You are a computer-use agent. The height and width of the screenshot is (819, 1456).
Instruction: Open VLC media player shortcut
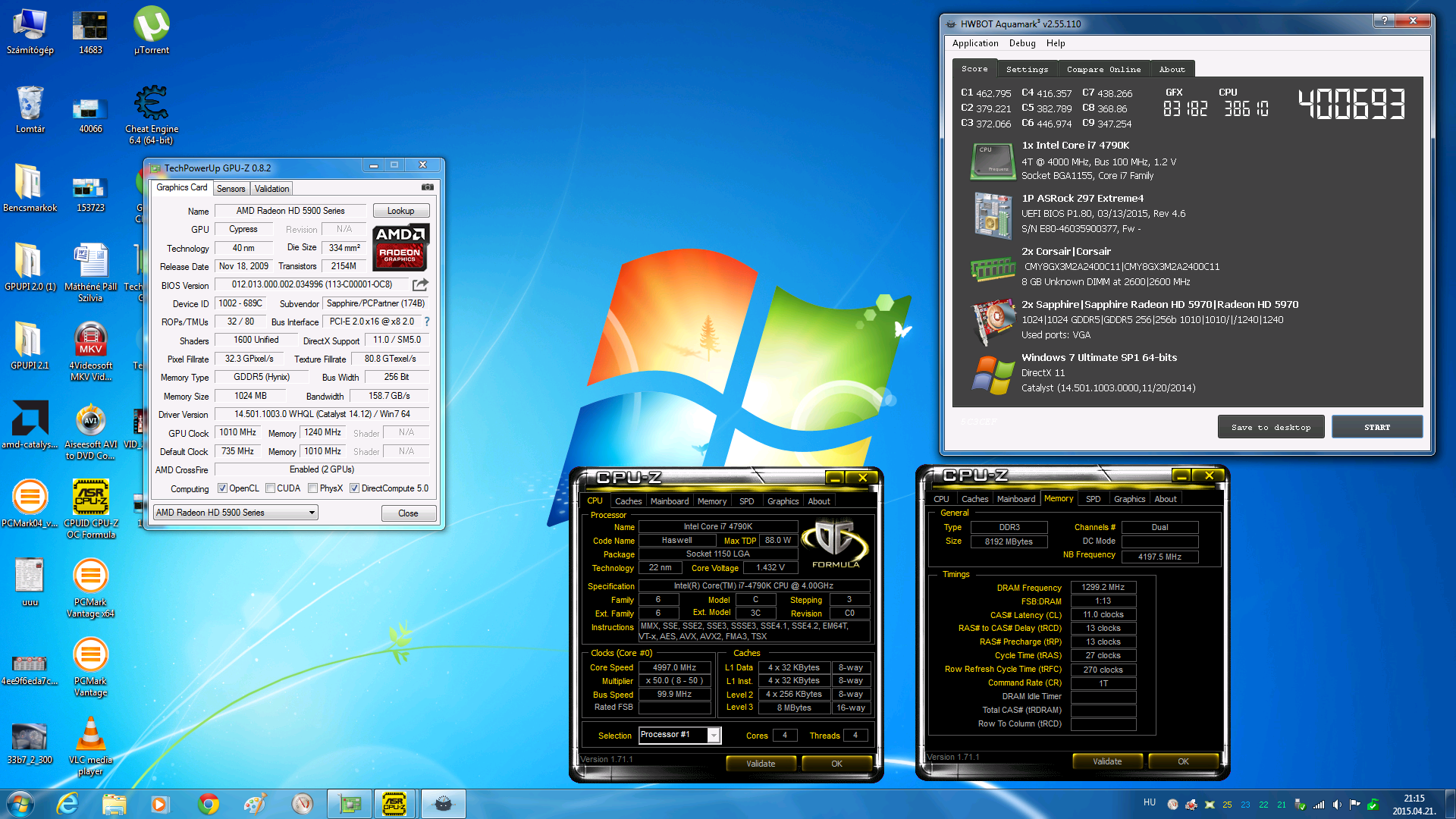pos(90,746)
